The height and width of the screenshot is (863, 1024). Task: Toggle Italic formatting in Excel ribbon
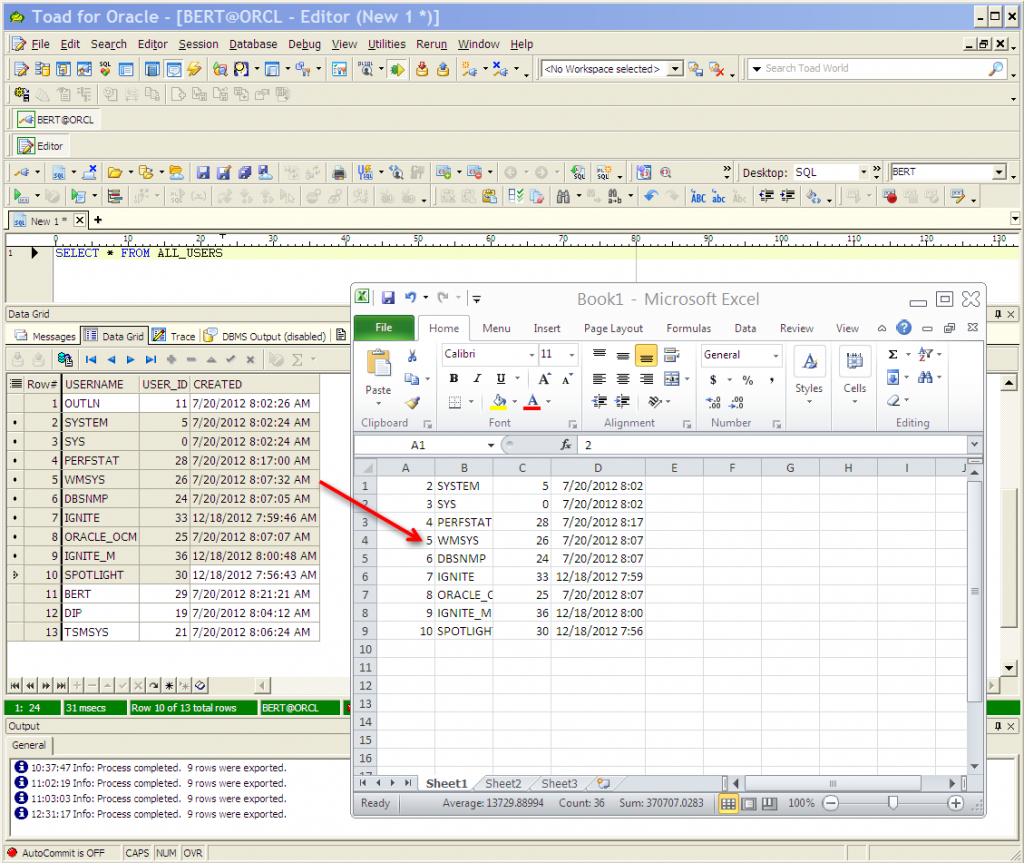[x=477, y=379]
